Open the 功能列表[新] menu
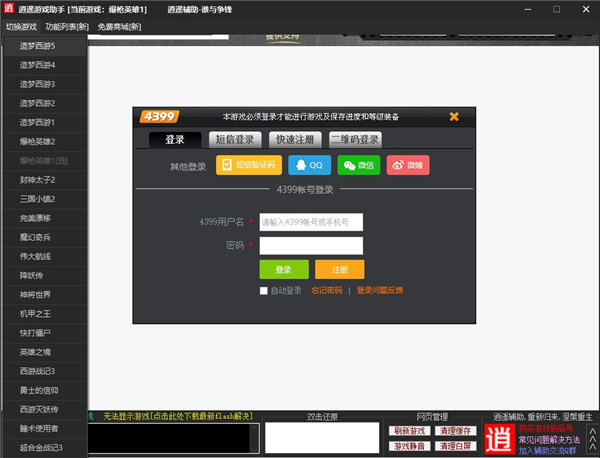The width and height of the screenshot is (600, 458). [67, 27]
